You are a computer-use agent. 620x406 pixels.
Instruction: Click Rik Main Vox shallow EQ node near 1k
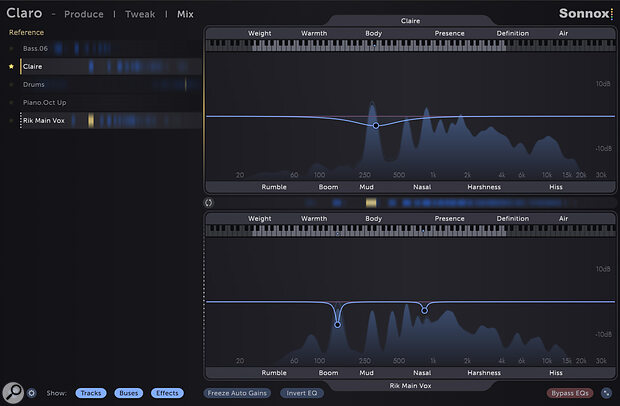click(x=424, y=311)
